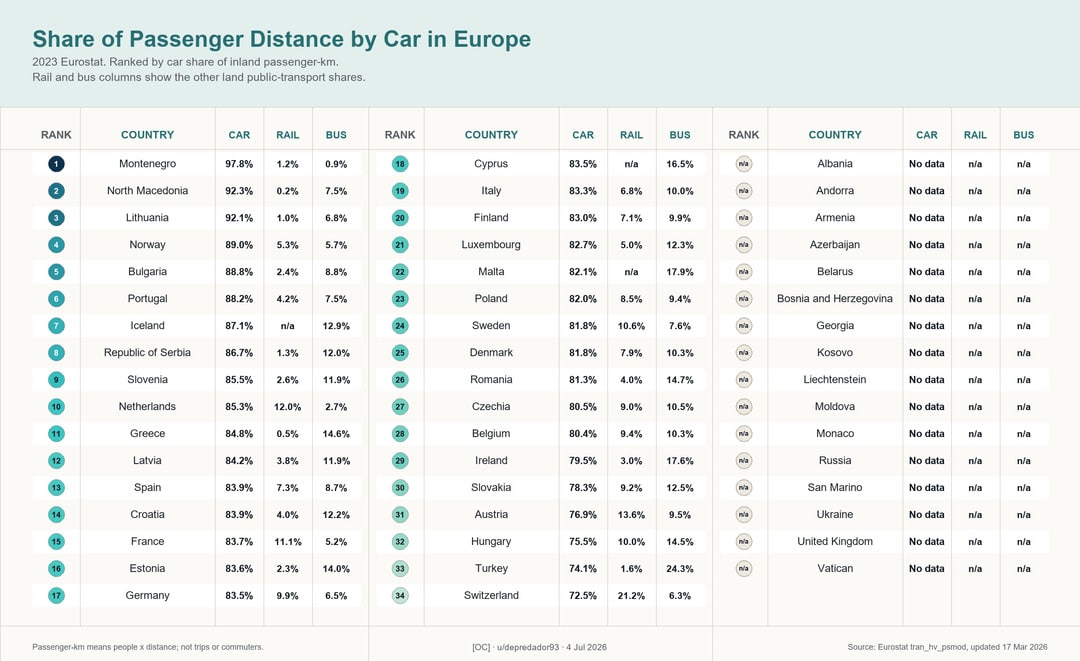Screen dimensions: 1080x661
Task: Select the n/a badge next to Albania
Action: click(x=744, y=164)
